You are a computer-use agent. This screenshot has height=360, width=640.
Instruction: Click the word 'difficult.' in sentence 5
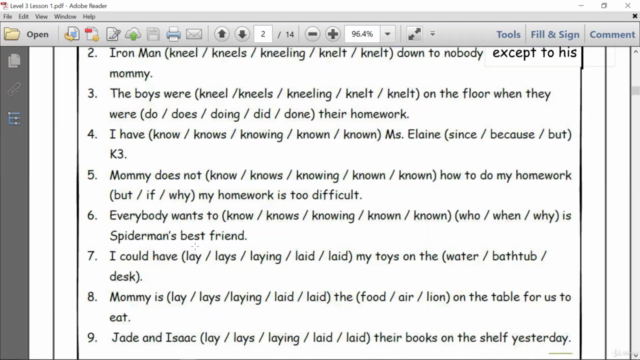pyautogui.click(x=337, y=195)
